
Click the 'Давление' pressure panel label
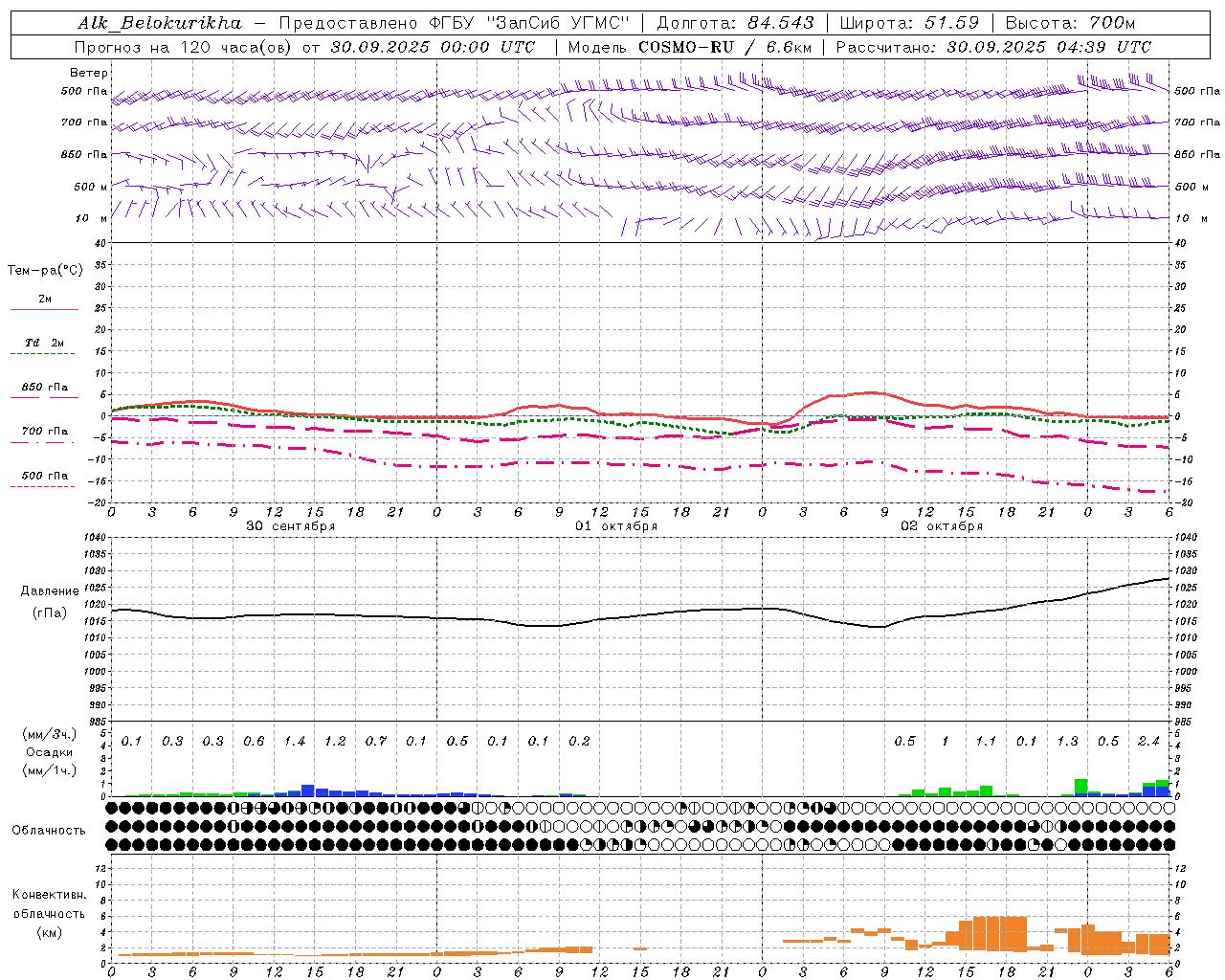click(50, 591)
